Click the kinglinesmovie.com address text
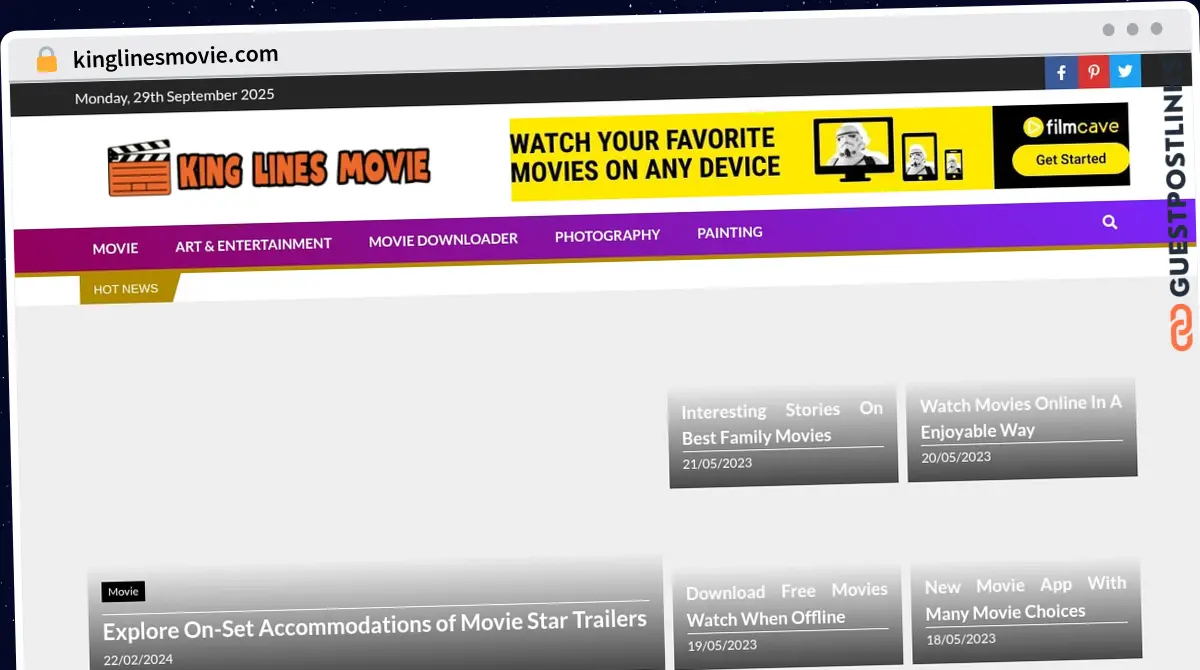The image size is (1200, 670). pyautogui.click(x=176, y=57)
